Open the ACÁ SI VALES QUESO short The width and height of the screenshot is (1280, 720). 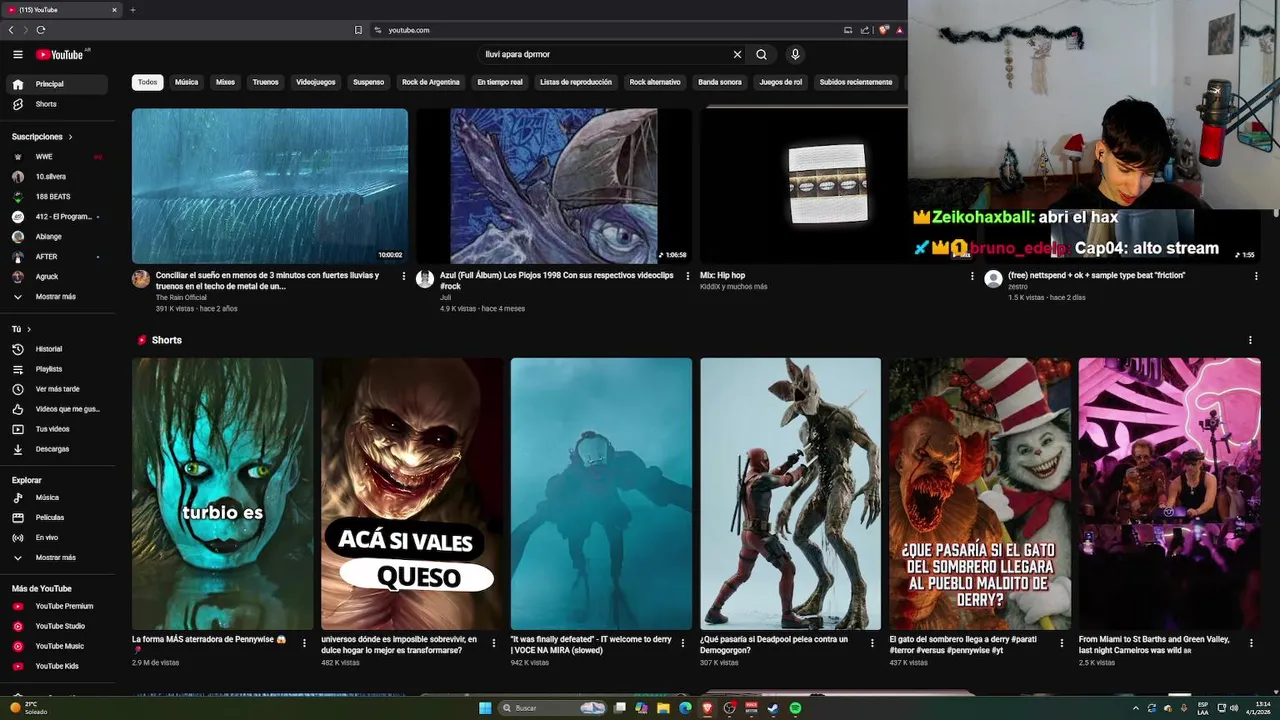tap(412, 494)
